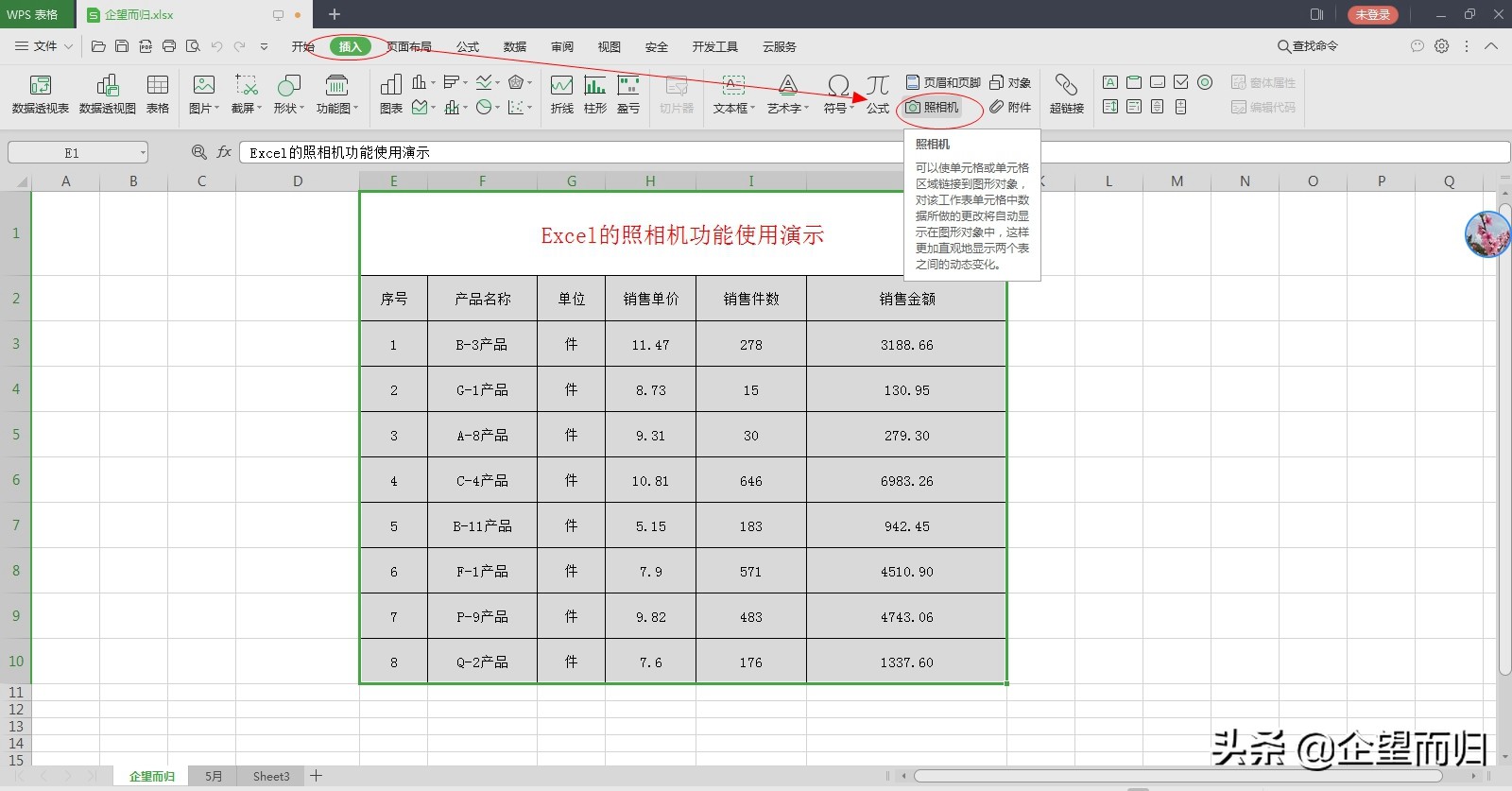
Task: Click the formula bar input field
Action: pos(875,152)
